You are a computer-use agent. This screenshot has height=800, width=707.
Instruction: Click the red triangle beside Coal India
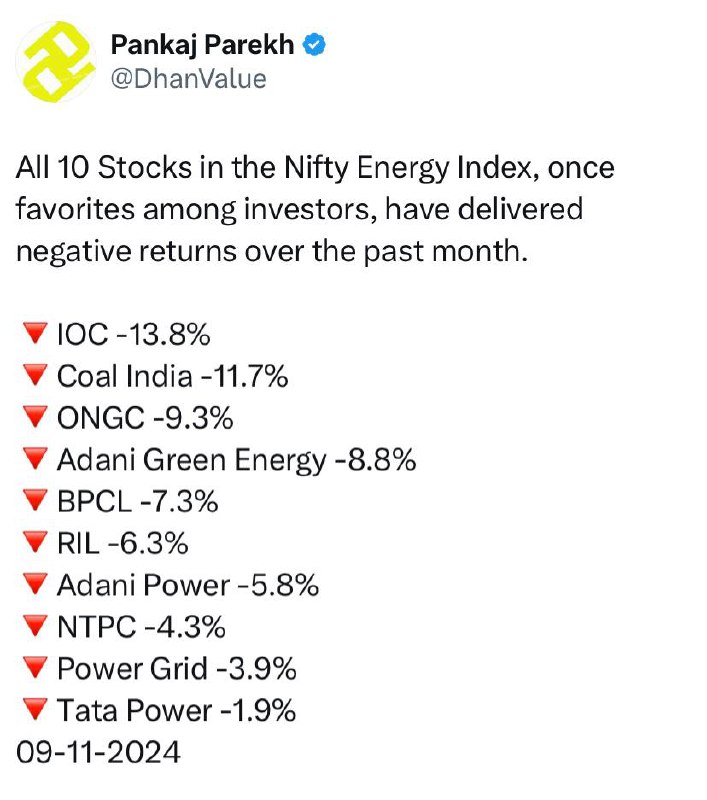click(x=35, y=376)
